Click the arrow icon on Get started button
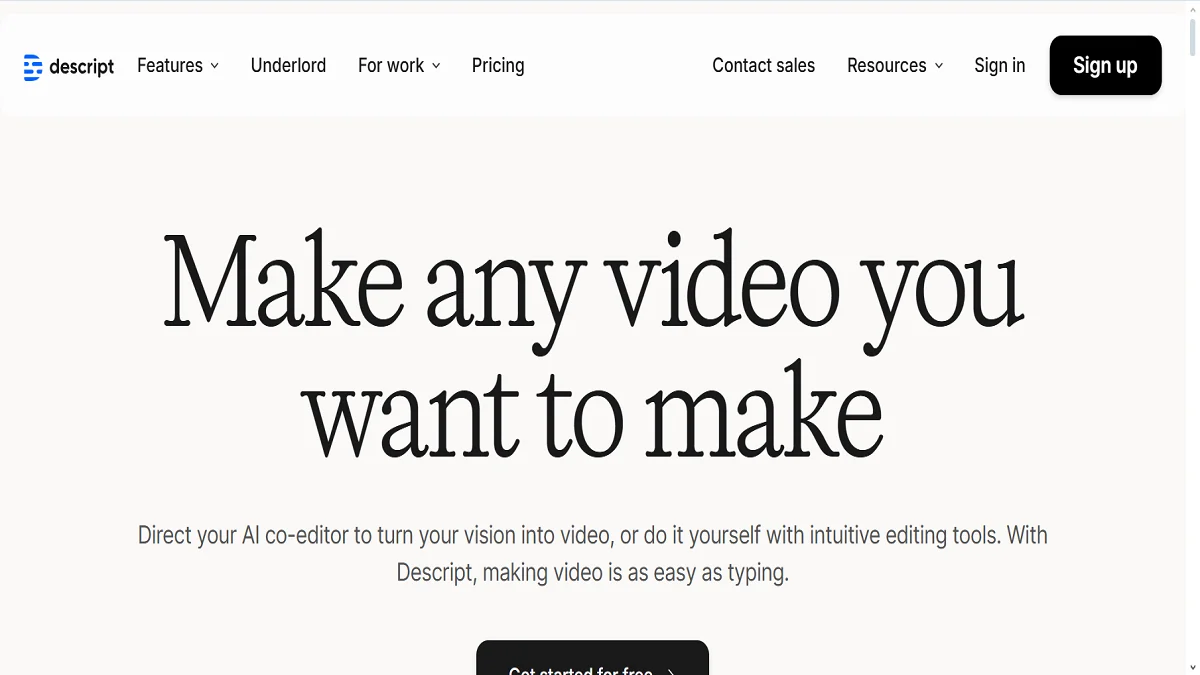Screen dimensions: 1200x675 coord(671,670)
